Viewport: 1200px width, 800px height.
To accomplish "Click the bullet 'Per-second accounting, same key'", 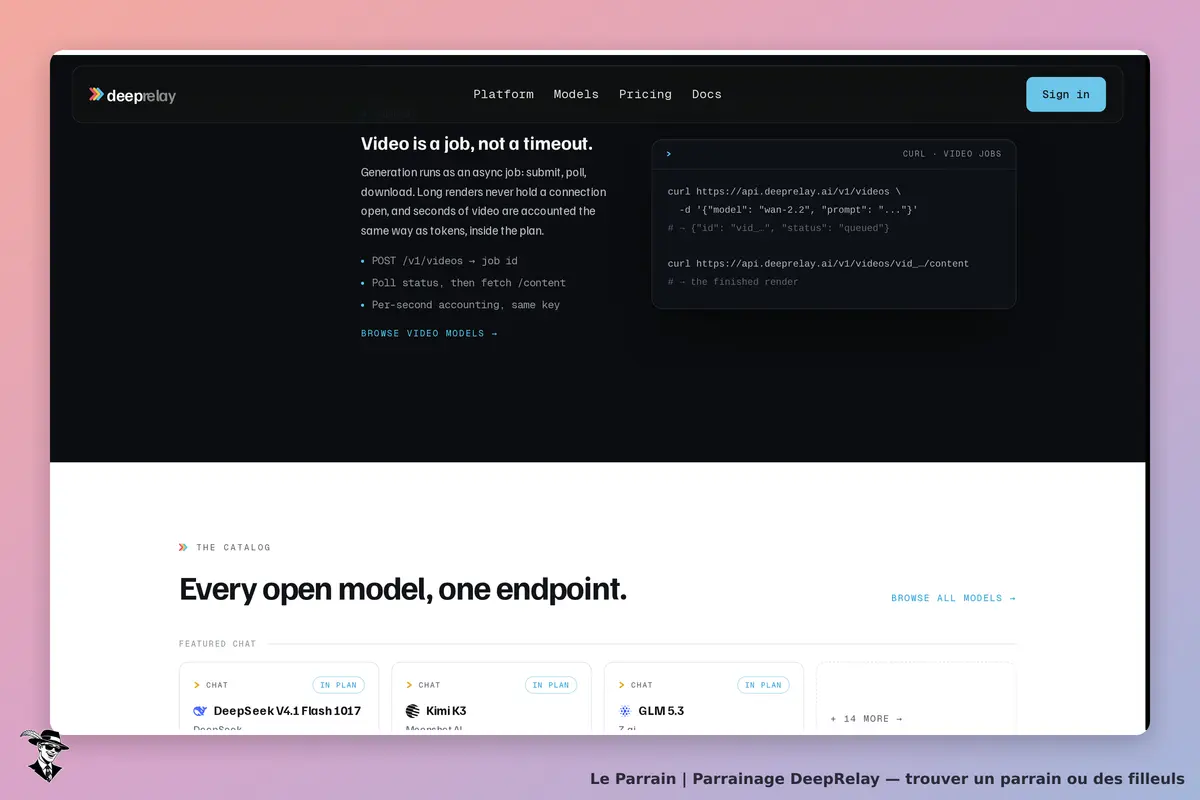I will point(465,305).
